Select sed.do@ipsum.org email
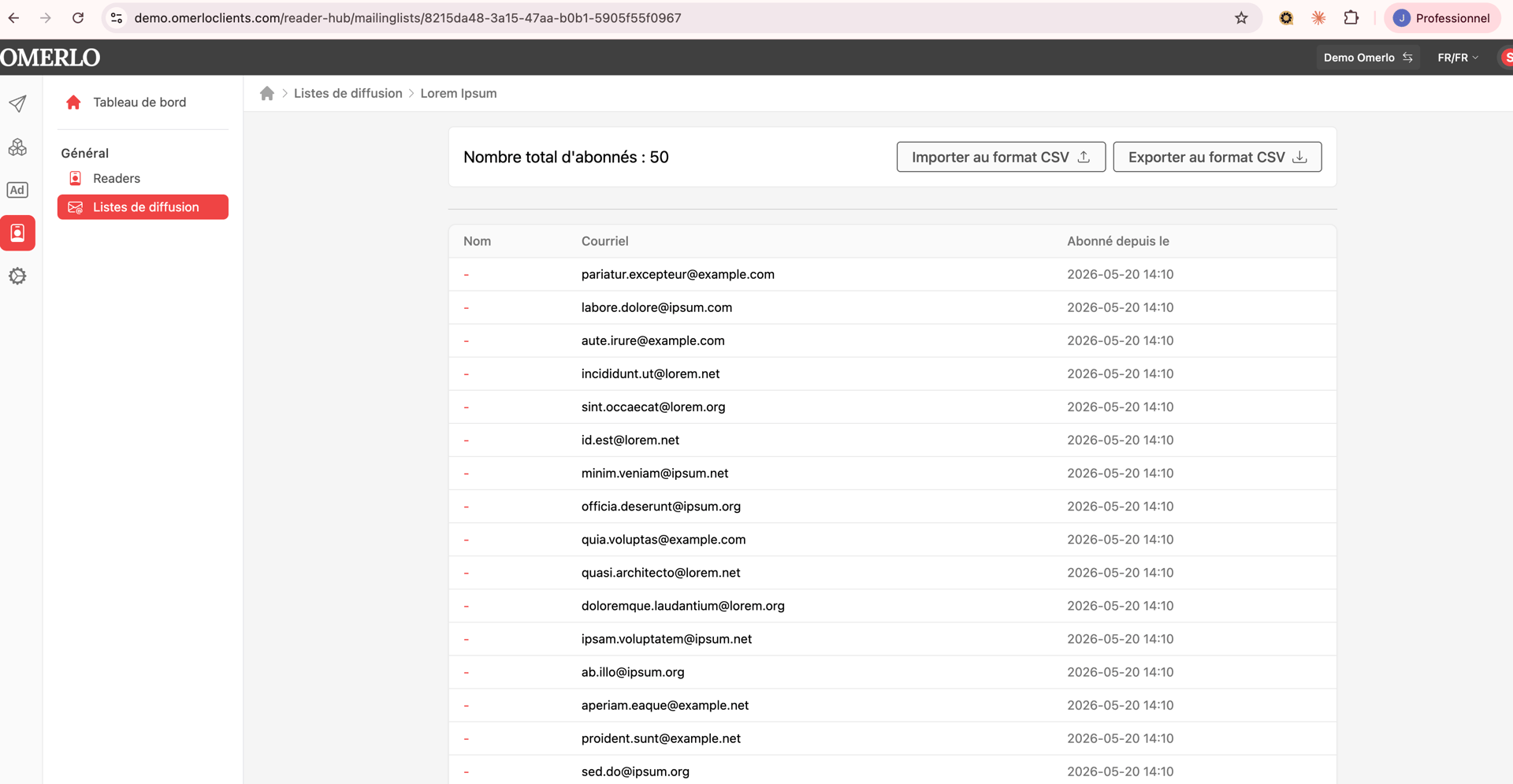 [x=635, y=771]
